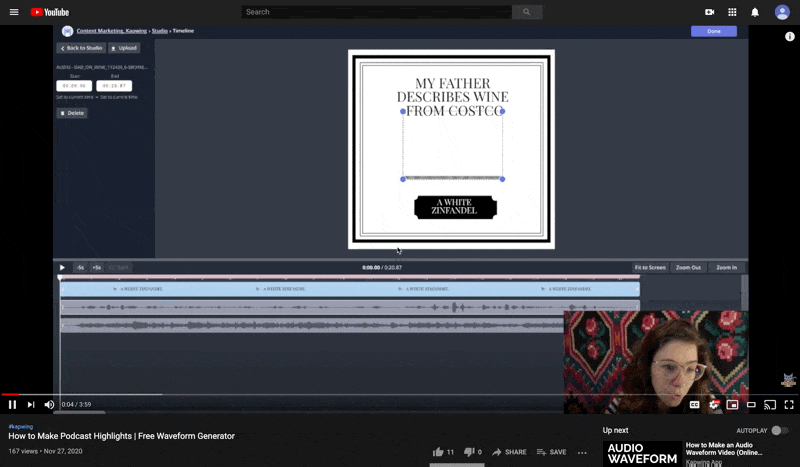
Task: Skip to the next video
Action: pyautogui.click(x=31, y=404)
